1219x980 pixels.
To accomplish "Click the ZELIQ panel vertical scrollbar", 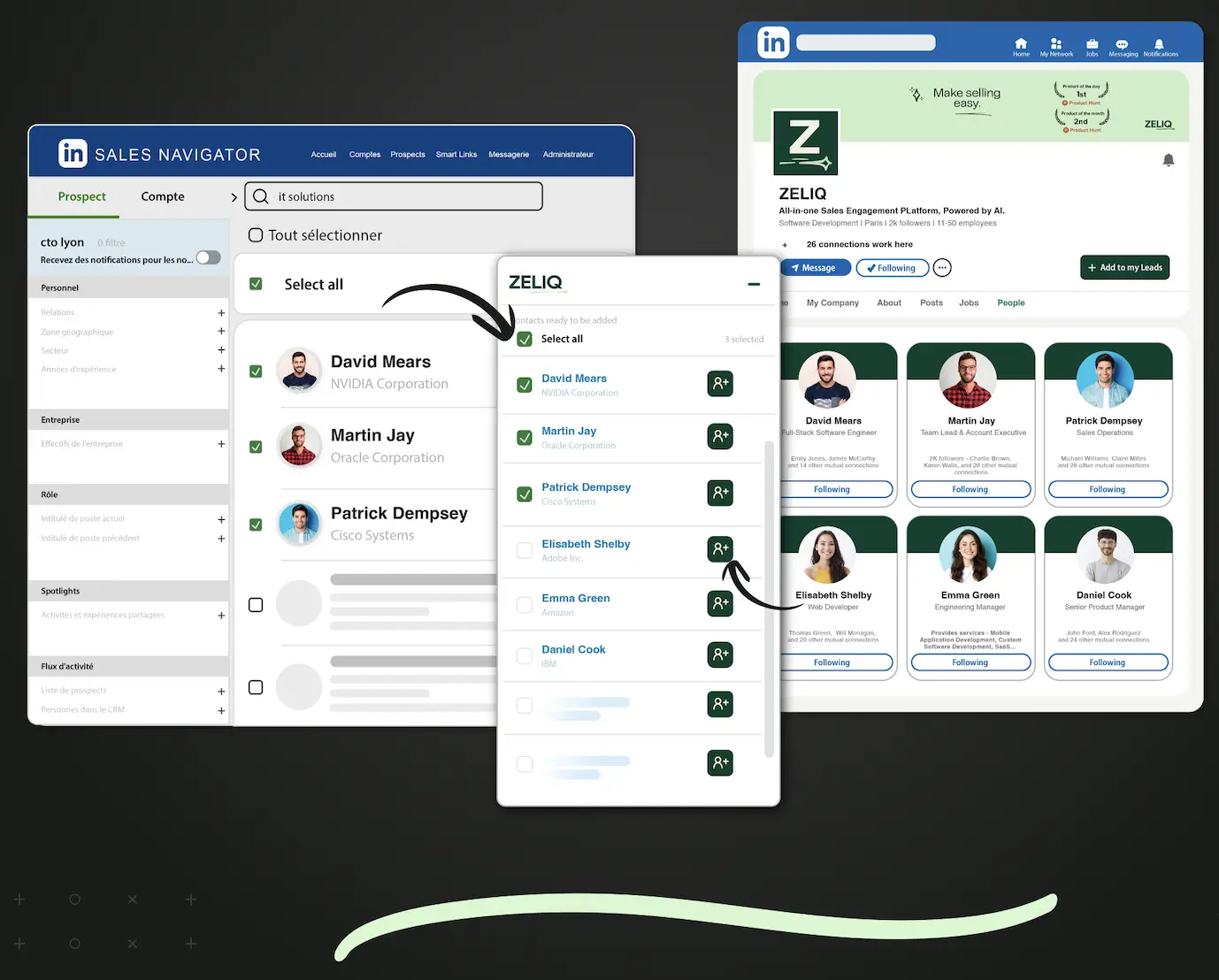I will (x=769, y=599).
